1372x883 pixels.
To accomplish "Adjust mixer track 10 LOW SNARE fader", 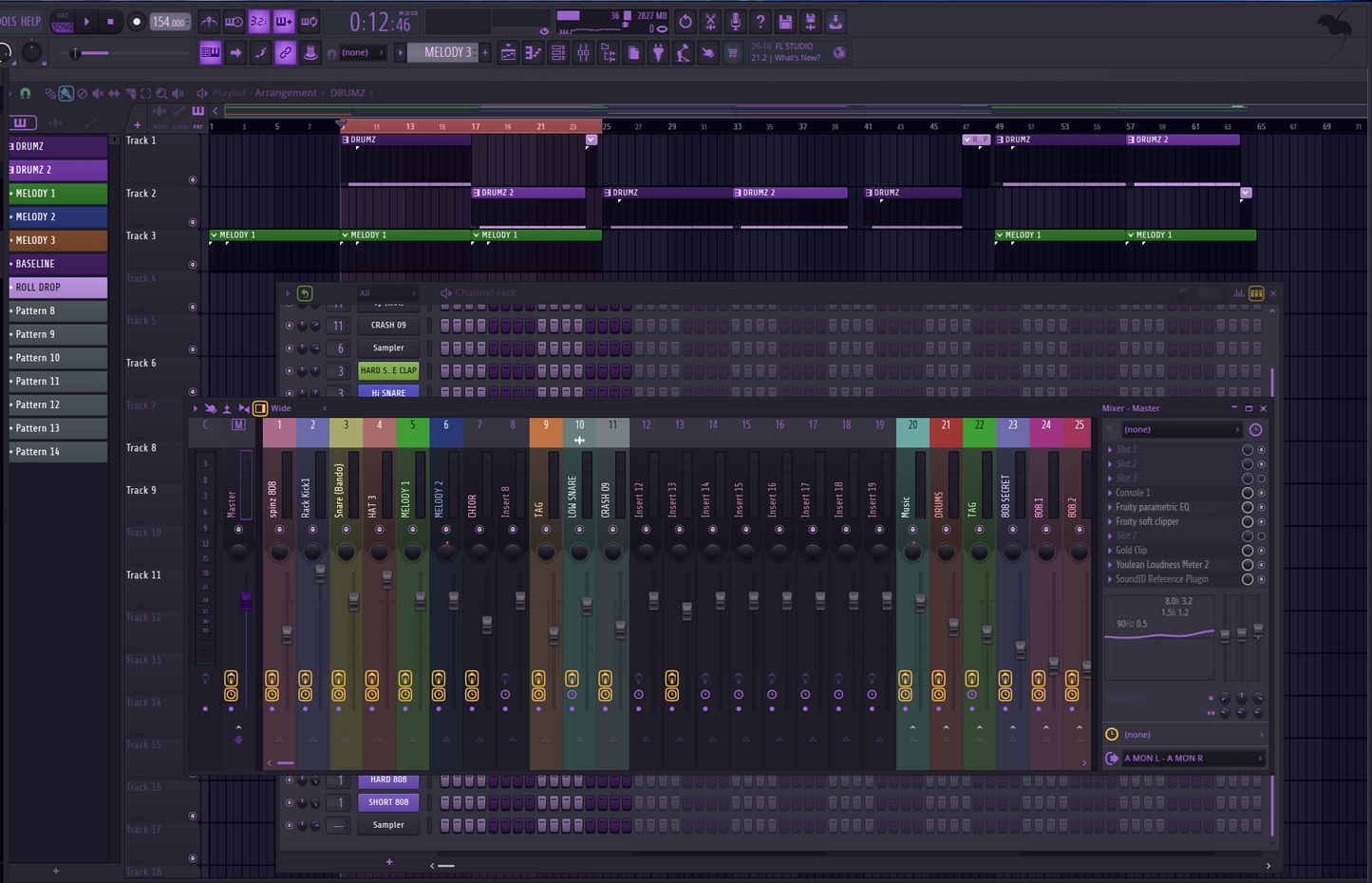I will (587, 606).
